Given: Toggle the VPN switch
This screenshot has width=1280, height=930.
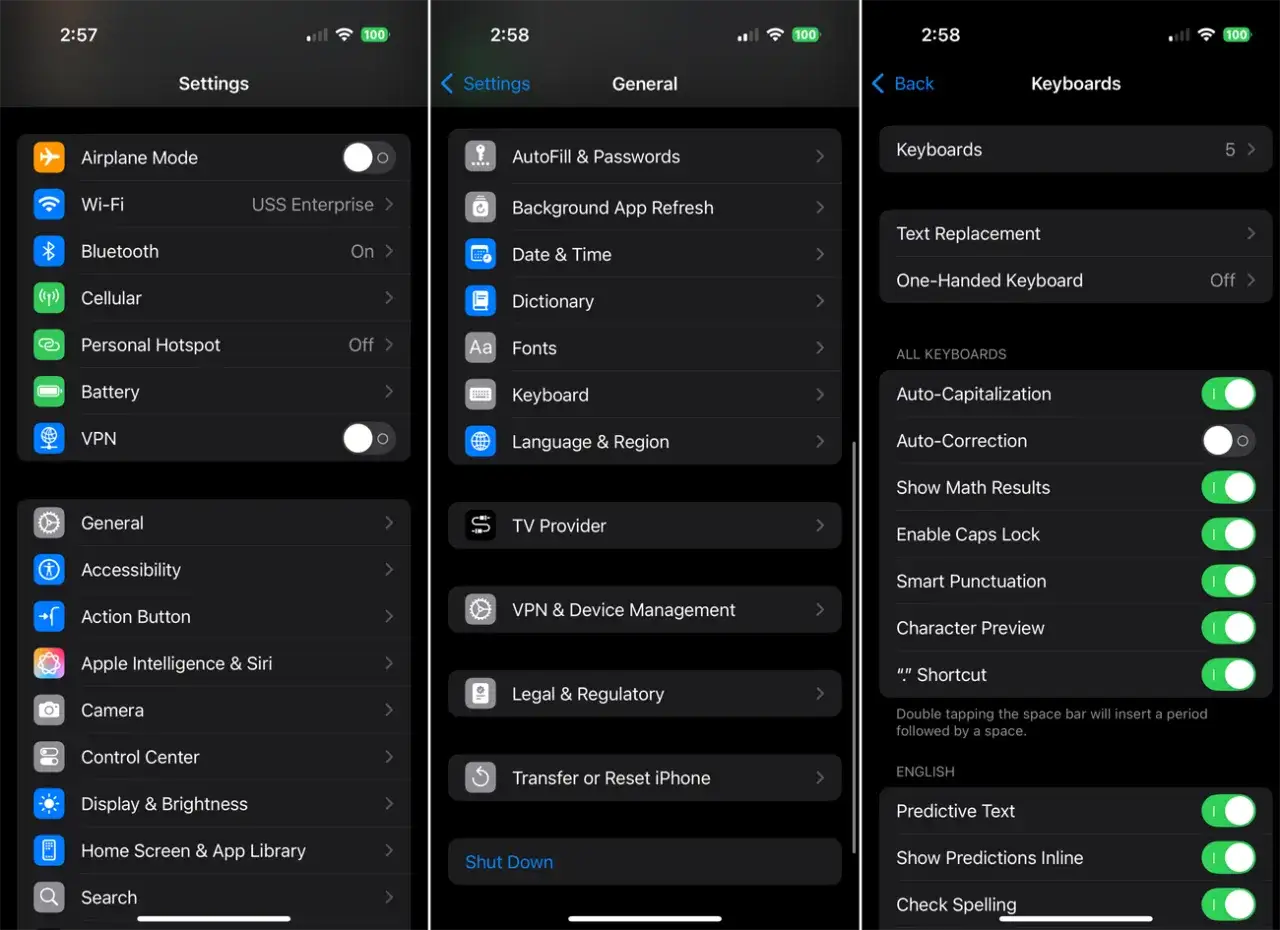Looking at the screenshot, I should [368, 438].
